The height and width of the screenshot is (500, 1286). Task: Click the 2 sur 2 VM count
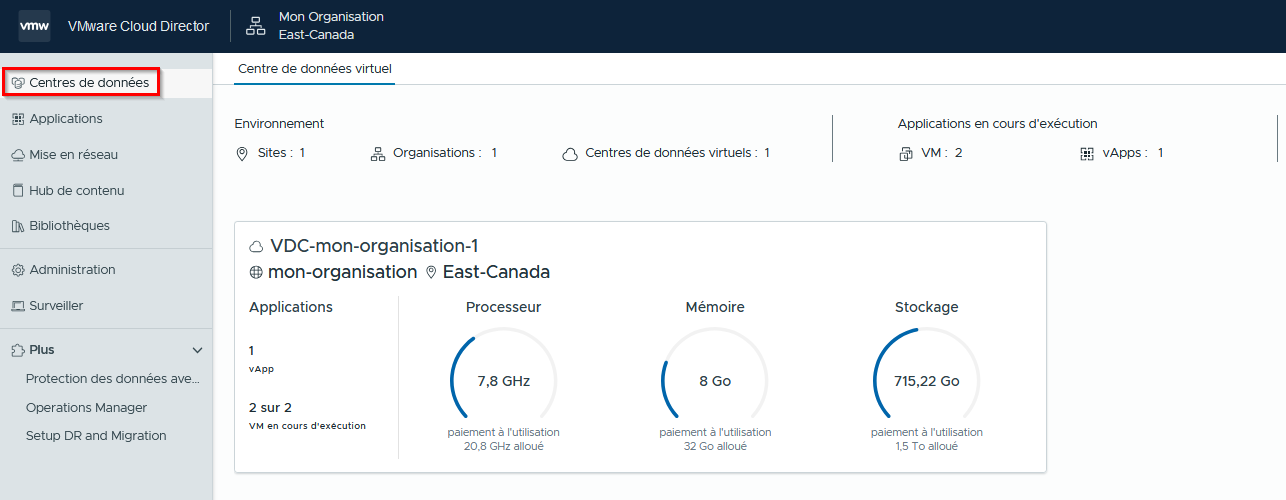[270, 408]
